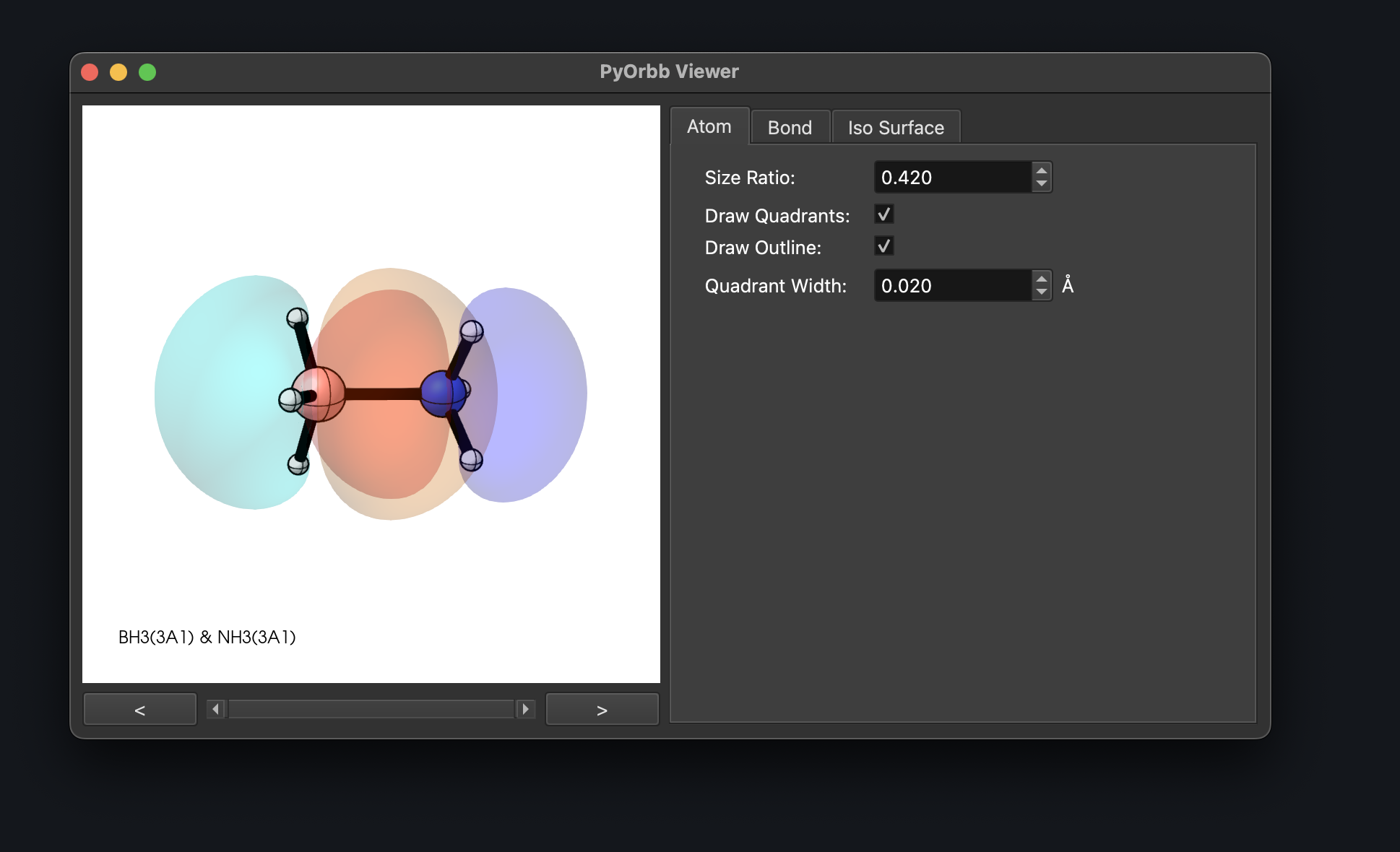
Task: Focus the Quadrant Width value field
Action: tap(952, 286)
